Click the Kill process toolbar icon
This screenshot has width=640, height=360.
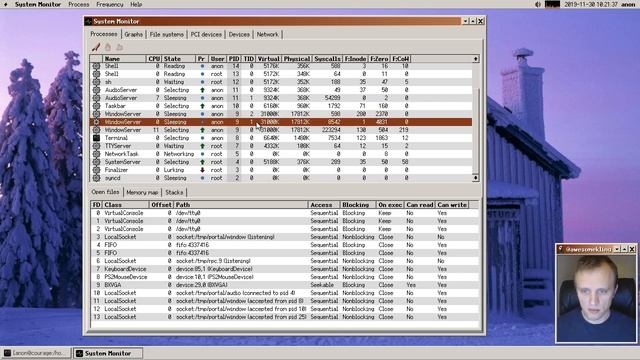pyautogui.click(x=96, y=47)
